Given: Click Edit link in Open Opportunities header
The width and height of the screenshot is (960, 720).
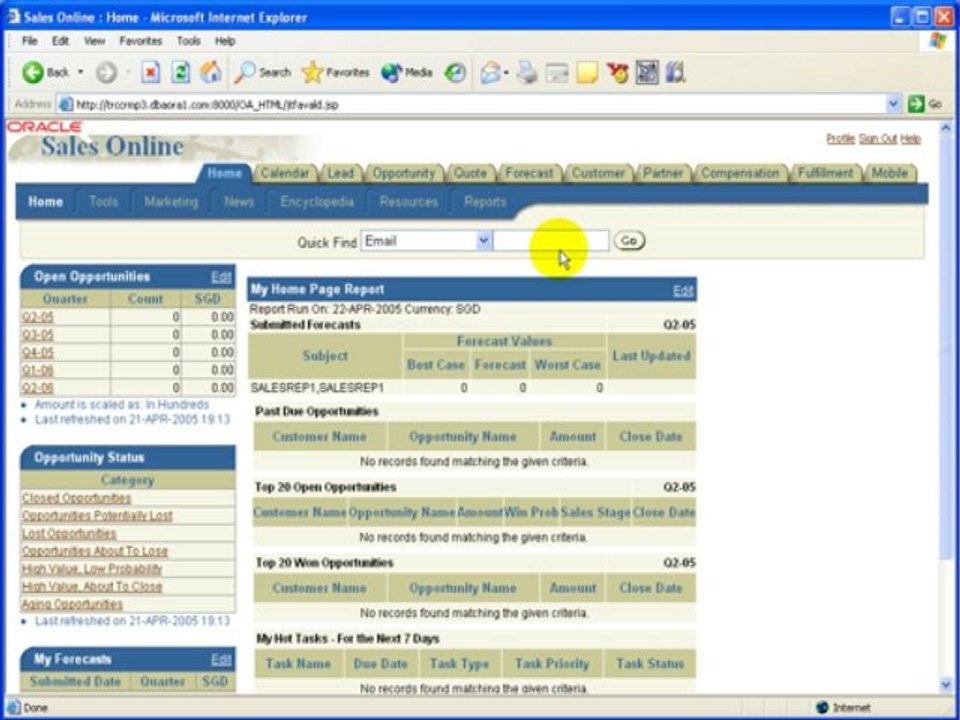Looking at the screenshot, I should (x=221, y=277).
